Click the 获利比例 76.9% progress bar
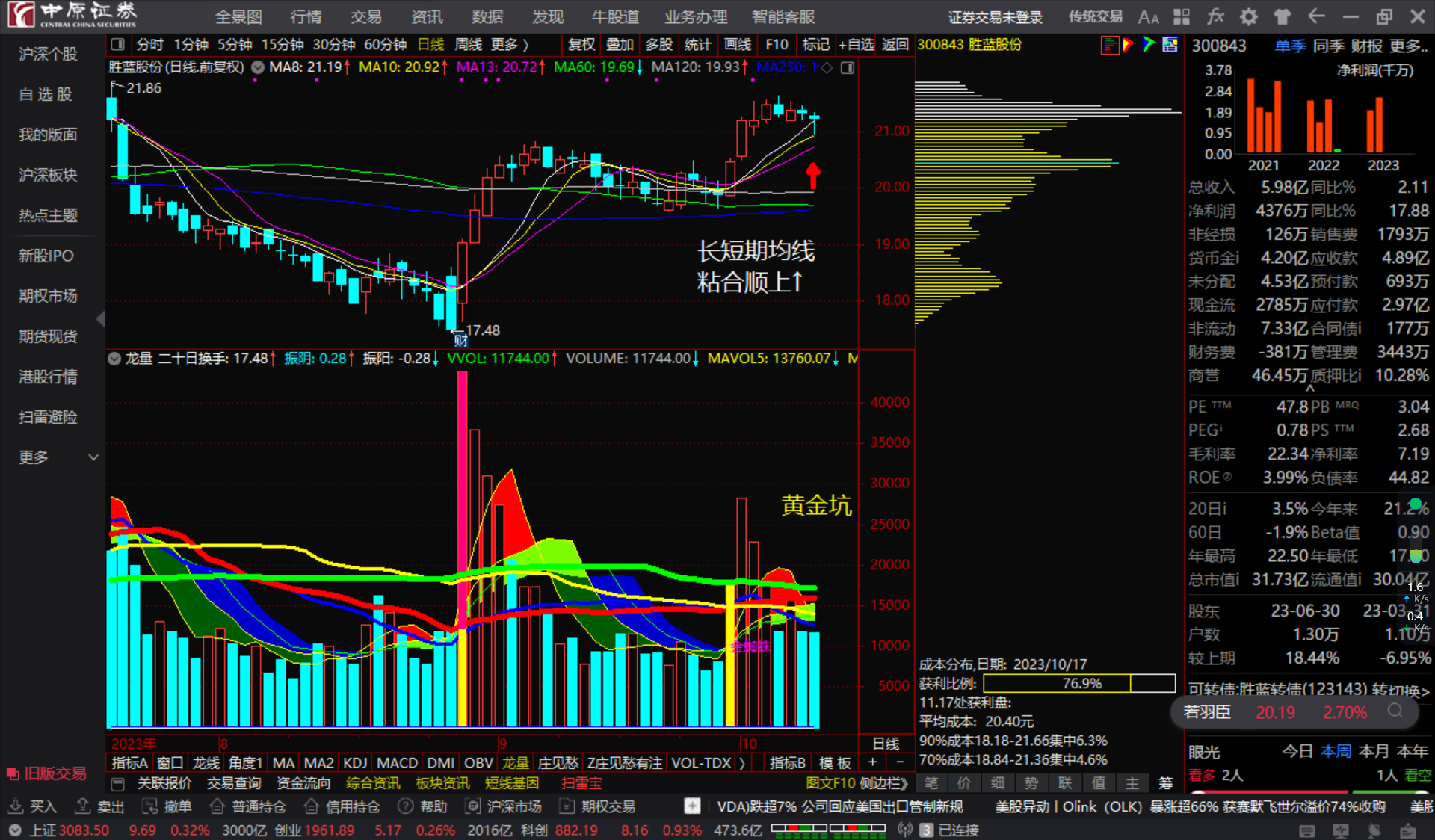Viewport: 1435px width, 840px height. pos(1079,683)
